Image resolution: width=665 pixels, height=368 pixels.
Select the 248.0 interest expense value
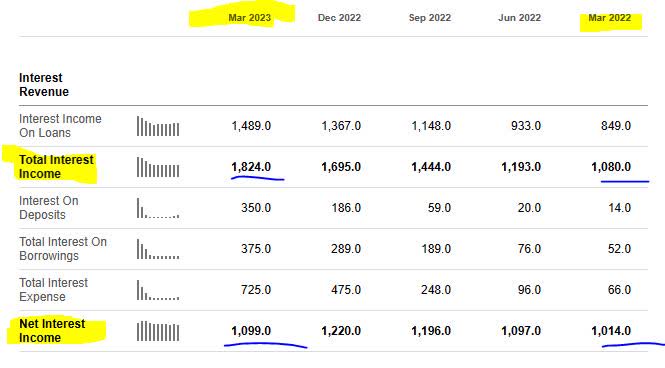[436, 290]
